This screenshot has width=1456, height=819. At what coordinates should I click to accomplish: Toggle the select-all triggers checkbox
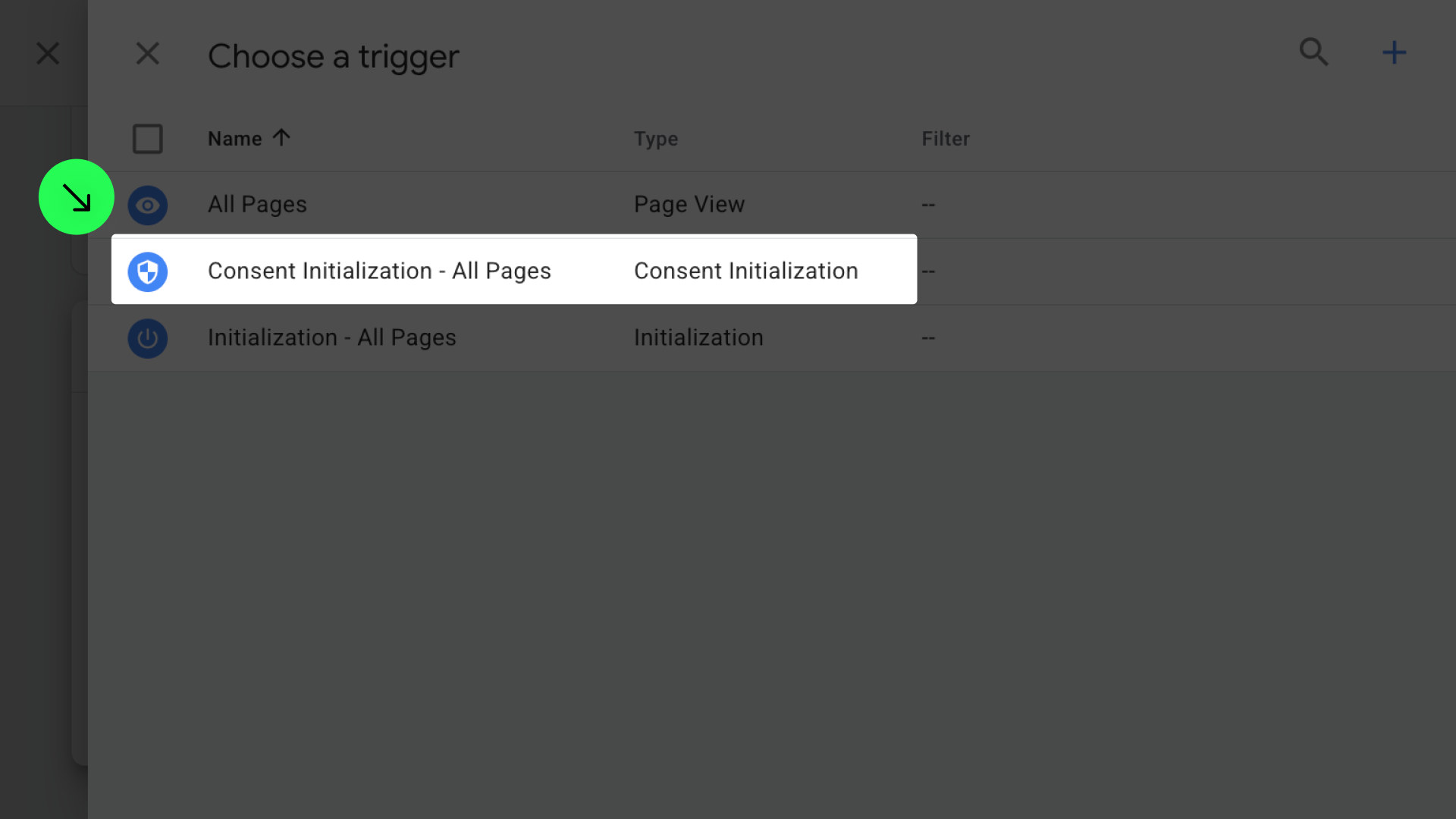(x=148, y=139)
